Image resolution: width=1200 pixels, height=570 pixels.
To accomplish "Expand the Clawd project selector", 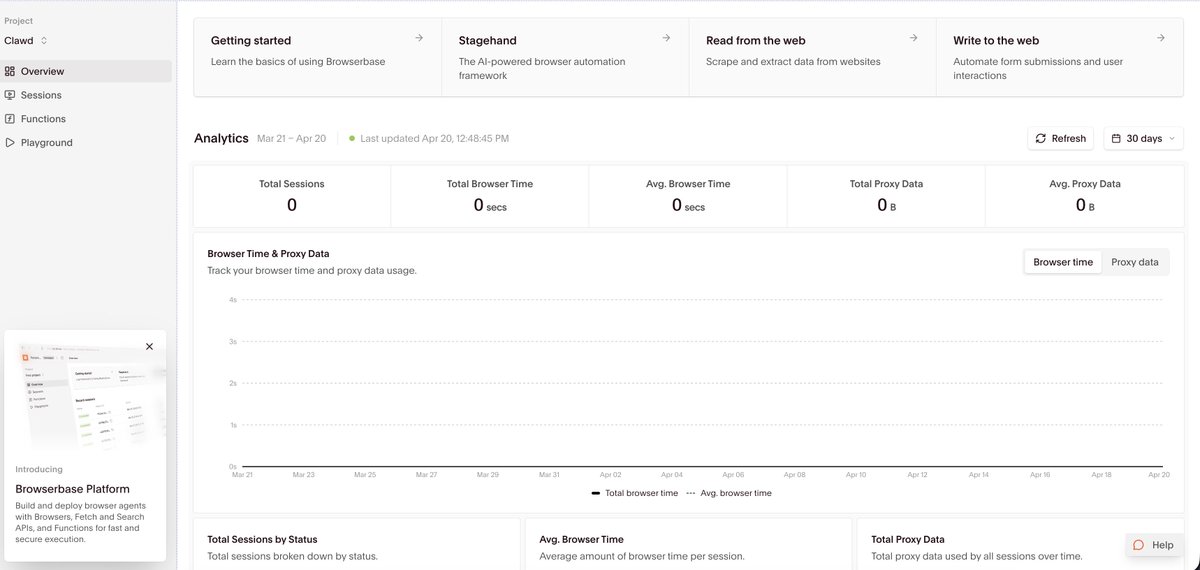I will pyautogui.click(x=27, y=41).
